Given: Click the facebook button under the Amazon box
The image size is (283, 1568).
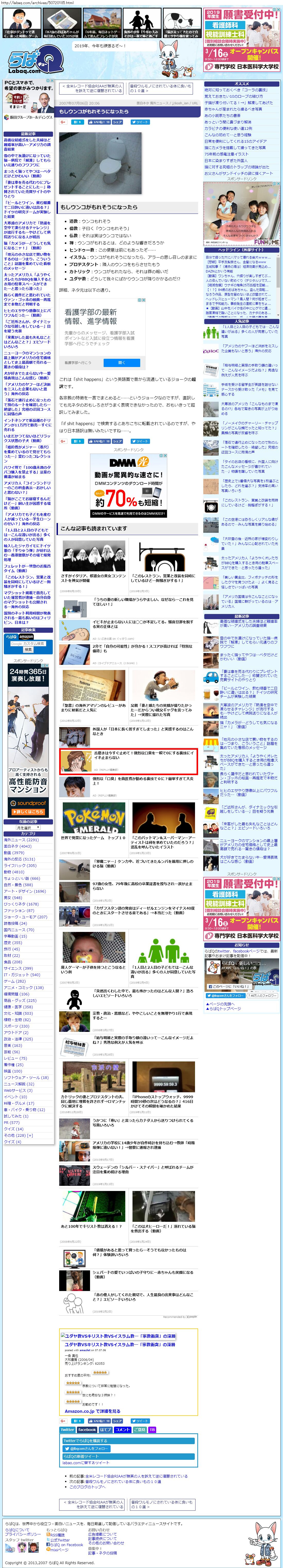Looking at the screenshot, I should click(x=87, y=1430).
